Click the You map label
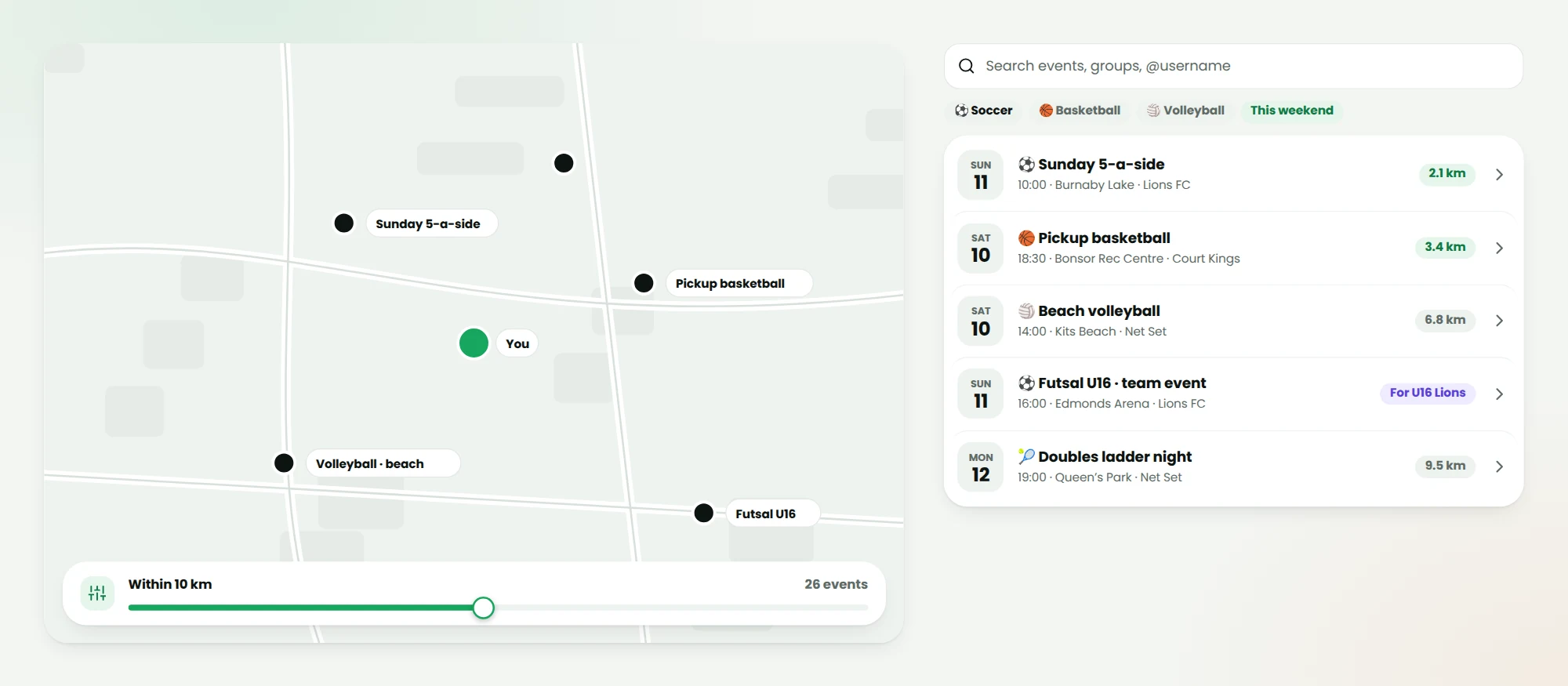Screen dimensions: 1568x686 517,343
